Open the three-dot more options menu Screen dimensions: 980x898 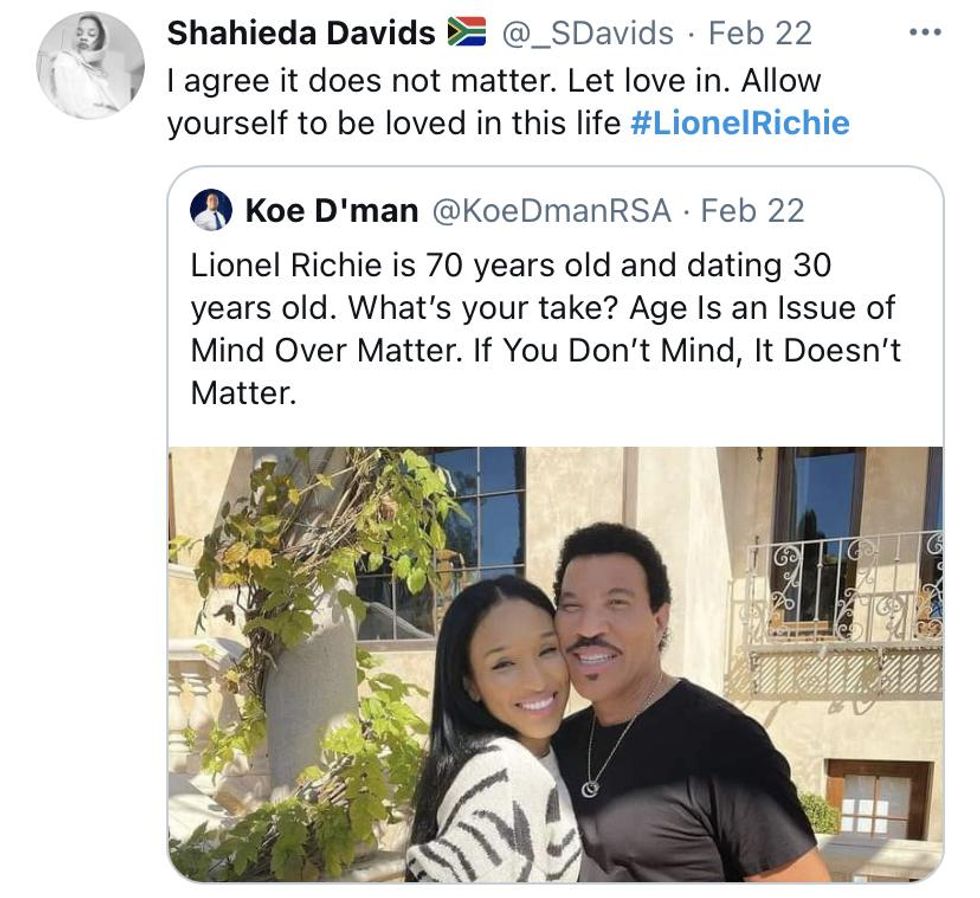coord(924,33)
